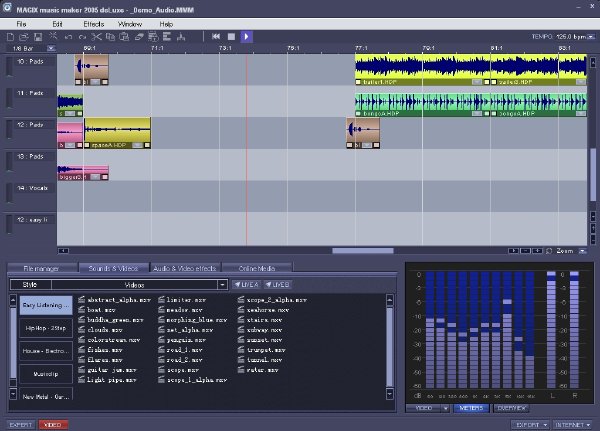Screen dimensions: 600x431
Task: Toggle mute on track 11 Pads
Action: click(10, 99)
